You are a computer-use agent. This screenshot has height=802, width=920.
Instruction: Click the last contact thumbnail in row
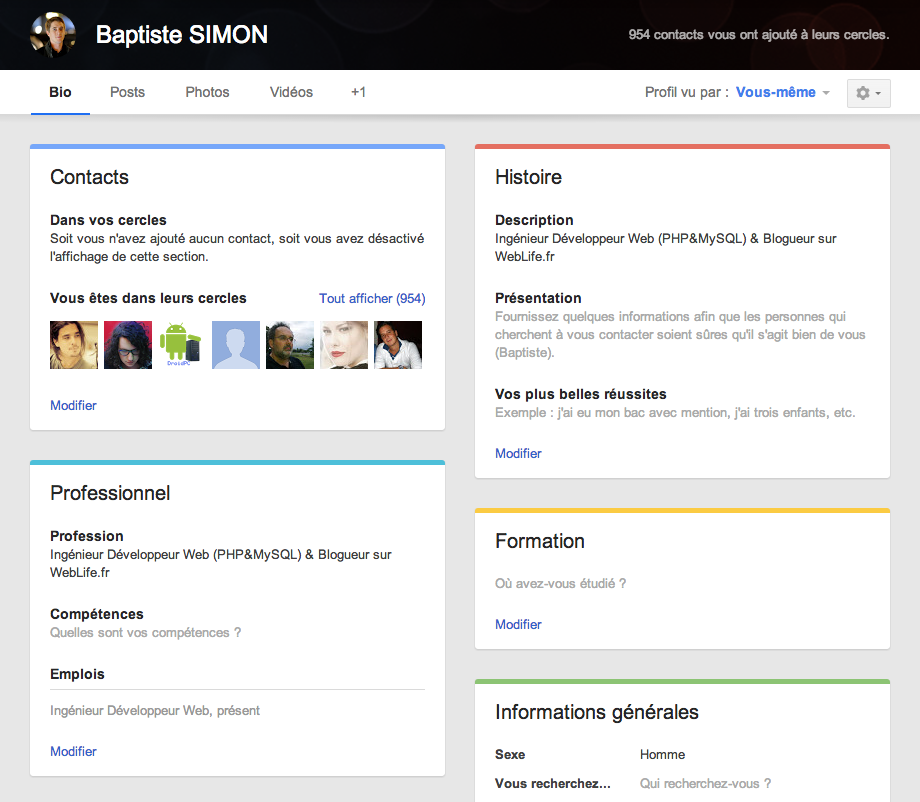pos(398,345)
